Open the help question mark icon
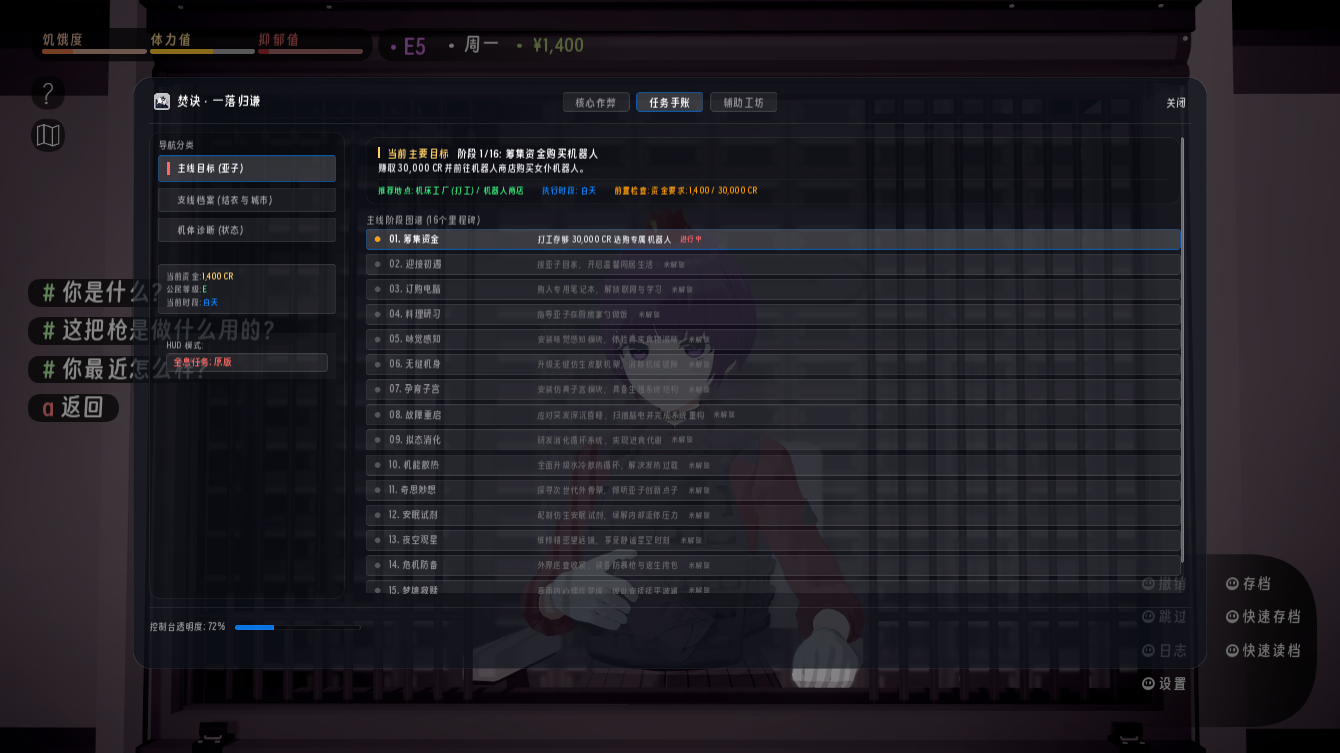Screen dimensions: 1340x753 coord(48,93)
